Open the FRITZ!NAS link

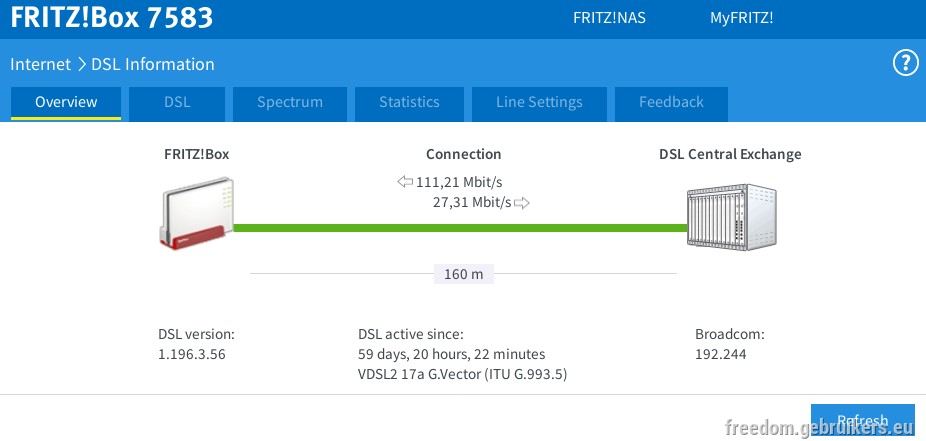[609, 18]
